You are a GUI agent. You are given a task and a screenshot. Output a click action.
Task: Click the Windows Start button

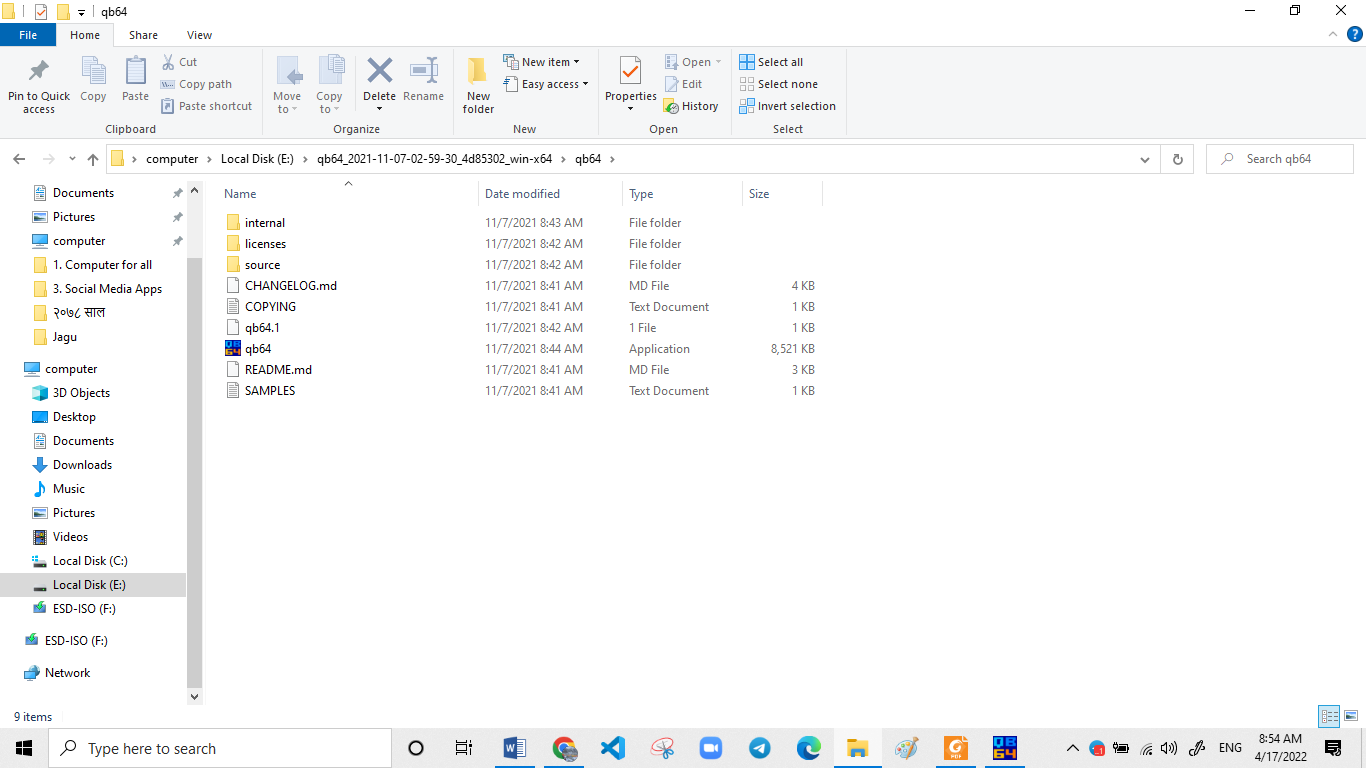coord(24,748)
